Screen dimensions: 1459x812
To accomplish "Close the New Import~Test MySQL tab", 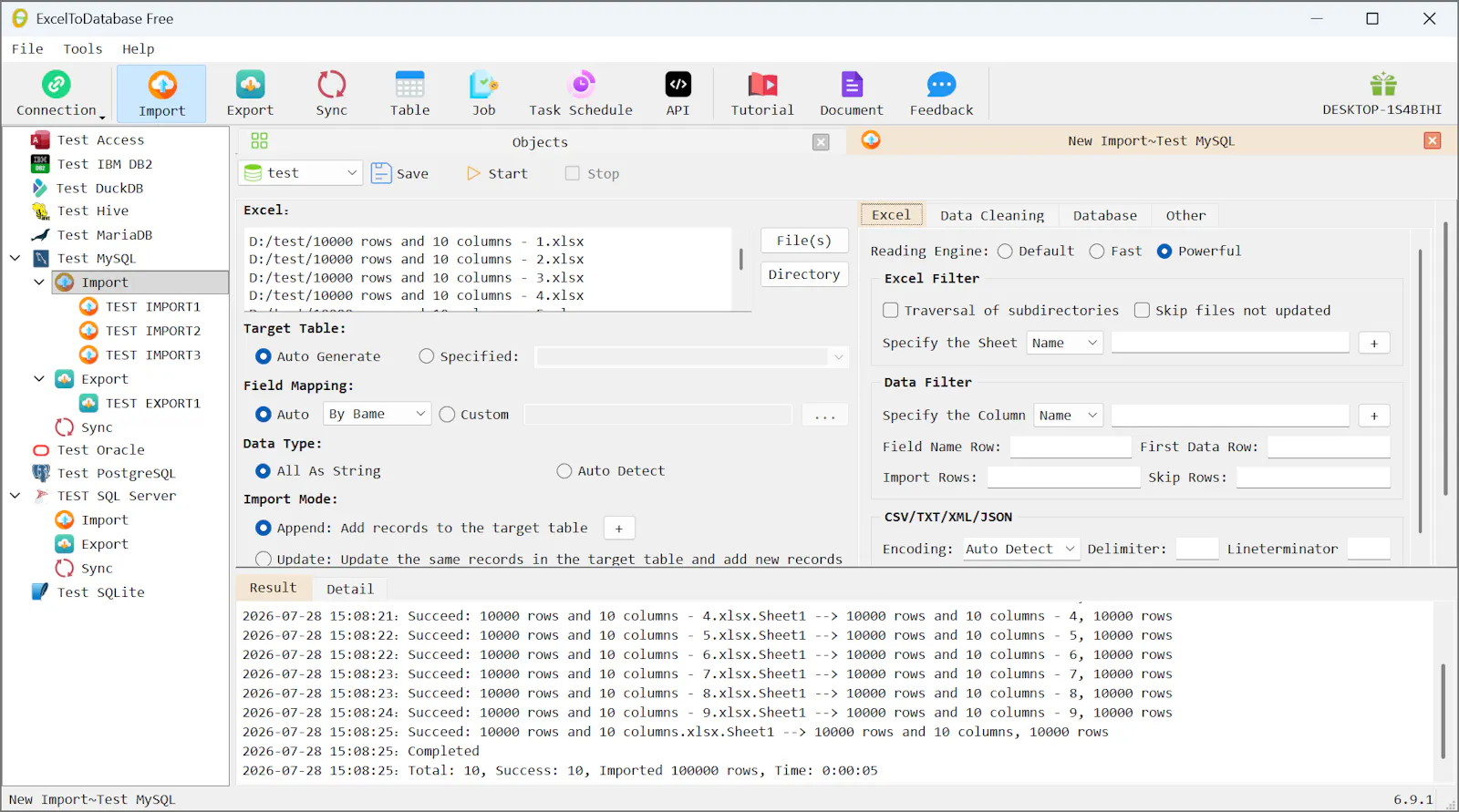I will click(1433, 140).
